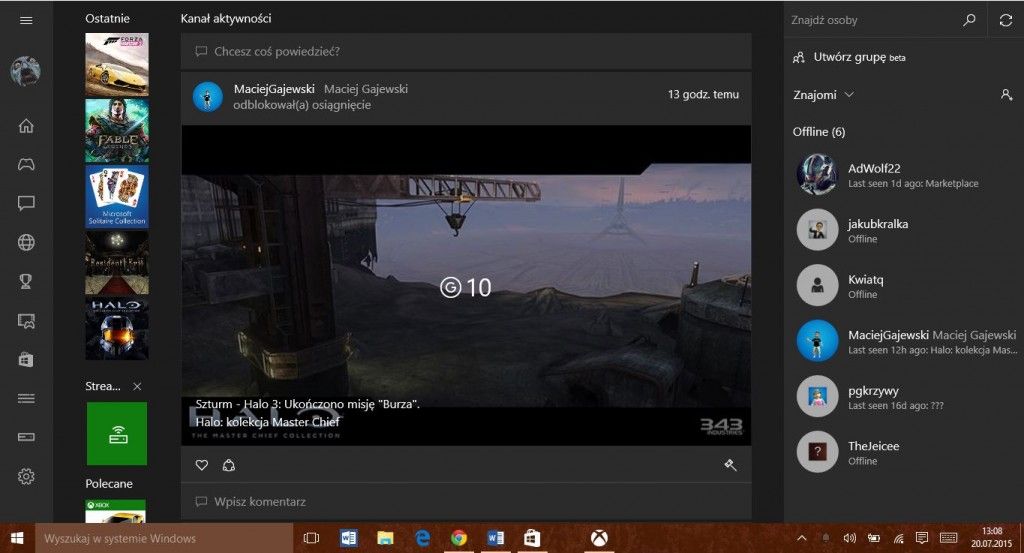Open Task View on the taskbar
The width and height of the screenshot is (1024, 553).
pyautogui.click(x=312, y=538)
